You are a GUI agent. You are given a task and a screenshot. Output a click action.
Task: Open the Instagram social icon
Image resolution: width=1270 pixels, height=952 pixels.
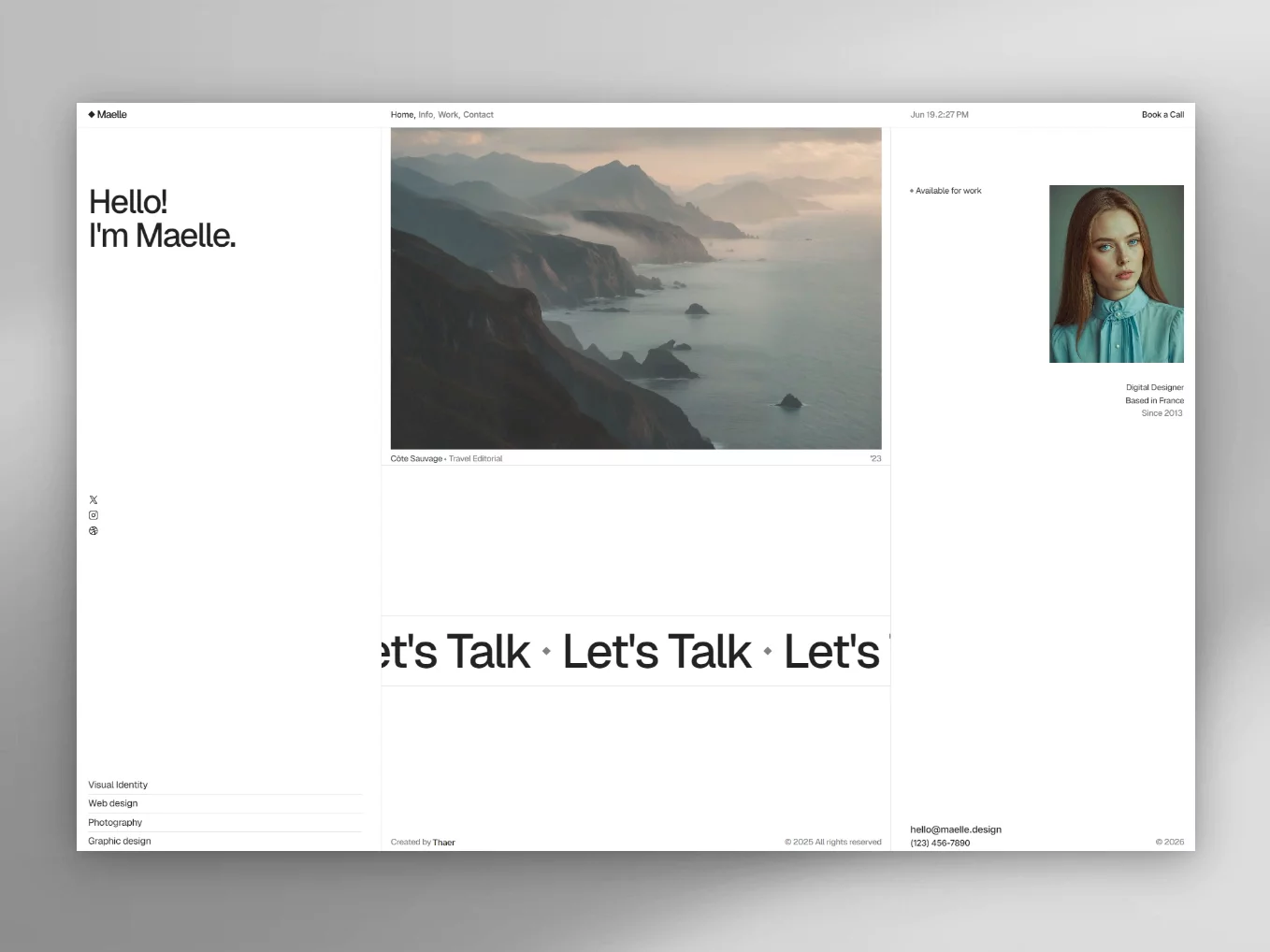click(94, 515)
